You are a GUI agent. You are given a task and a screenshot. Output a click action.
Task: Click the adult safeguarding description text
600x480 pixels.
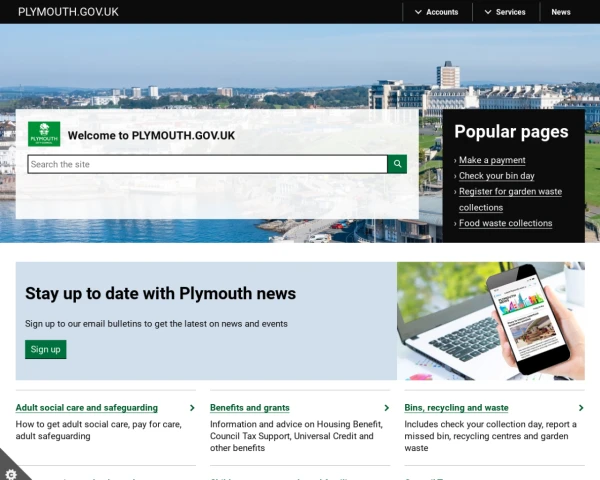click(99, 430)
